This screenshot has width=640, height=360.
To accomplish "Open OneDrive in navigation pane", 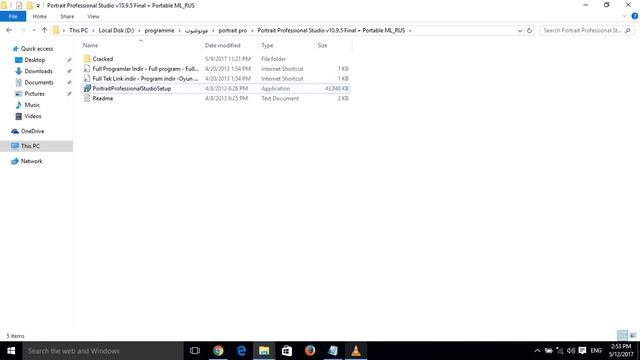I will tap(32, 131).
